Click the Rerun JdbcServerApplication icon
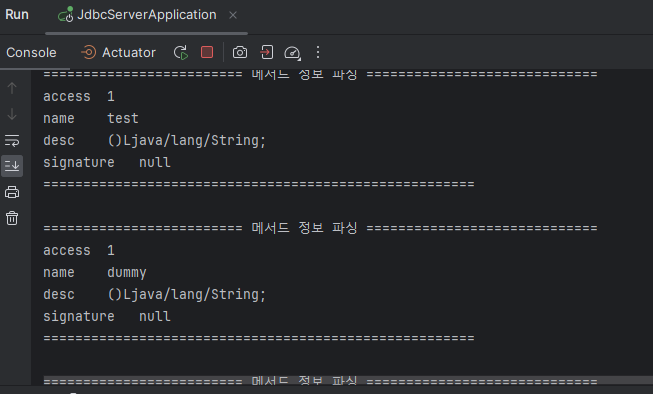This screenshot has height=394, width=653. (181, 52)
